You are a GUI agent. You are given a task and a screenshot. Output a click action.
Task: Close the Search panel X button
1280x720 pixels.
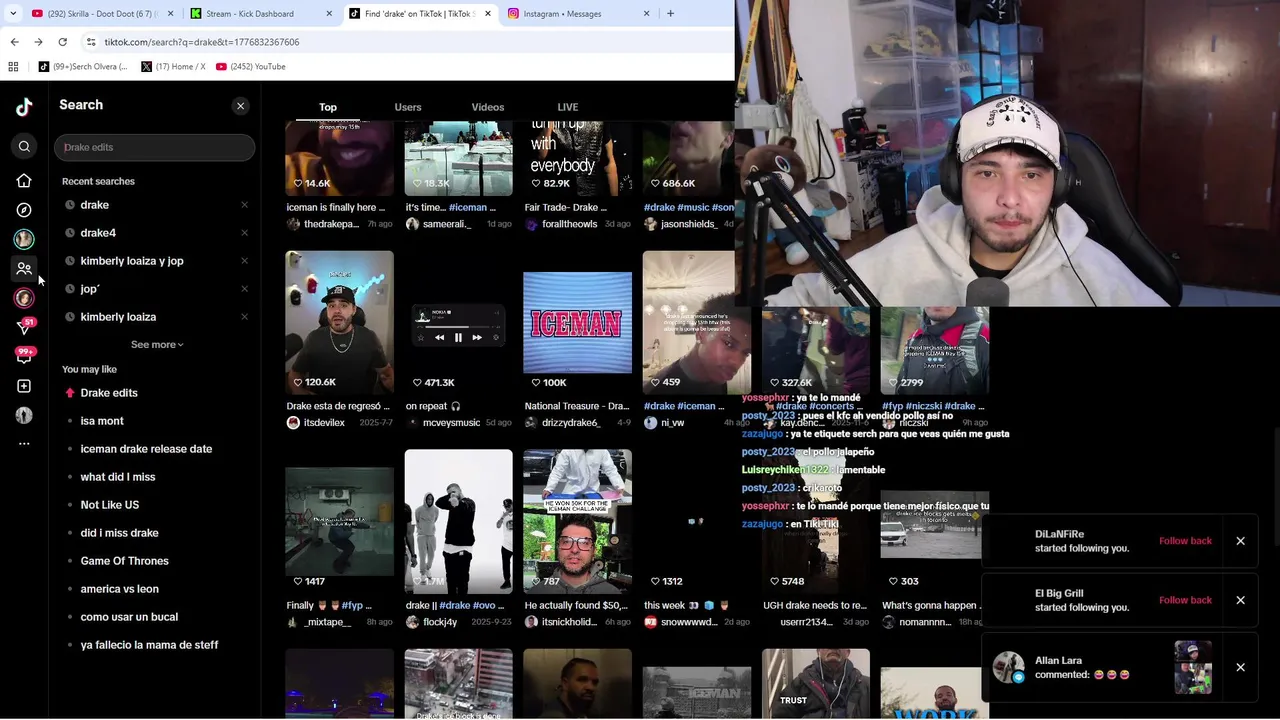click(240, 106)
